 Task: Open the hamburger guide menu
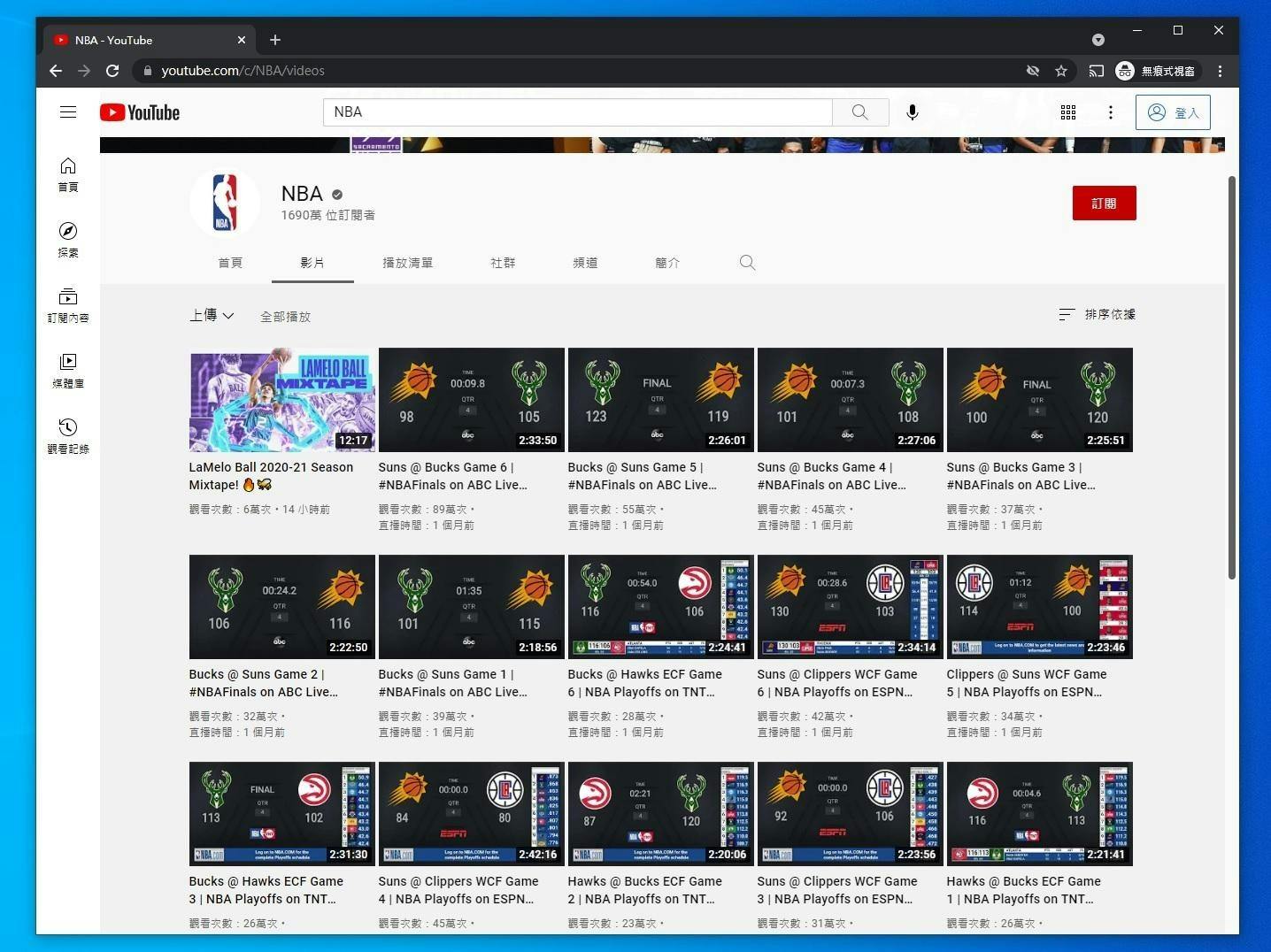tap(68, 112)
